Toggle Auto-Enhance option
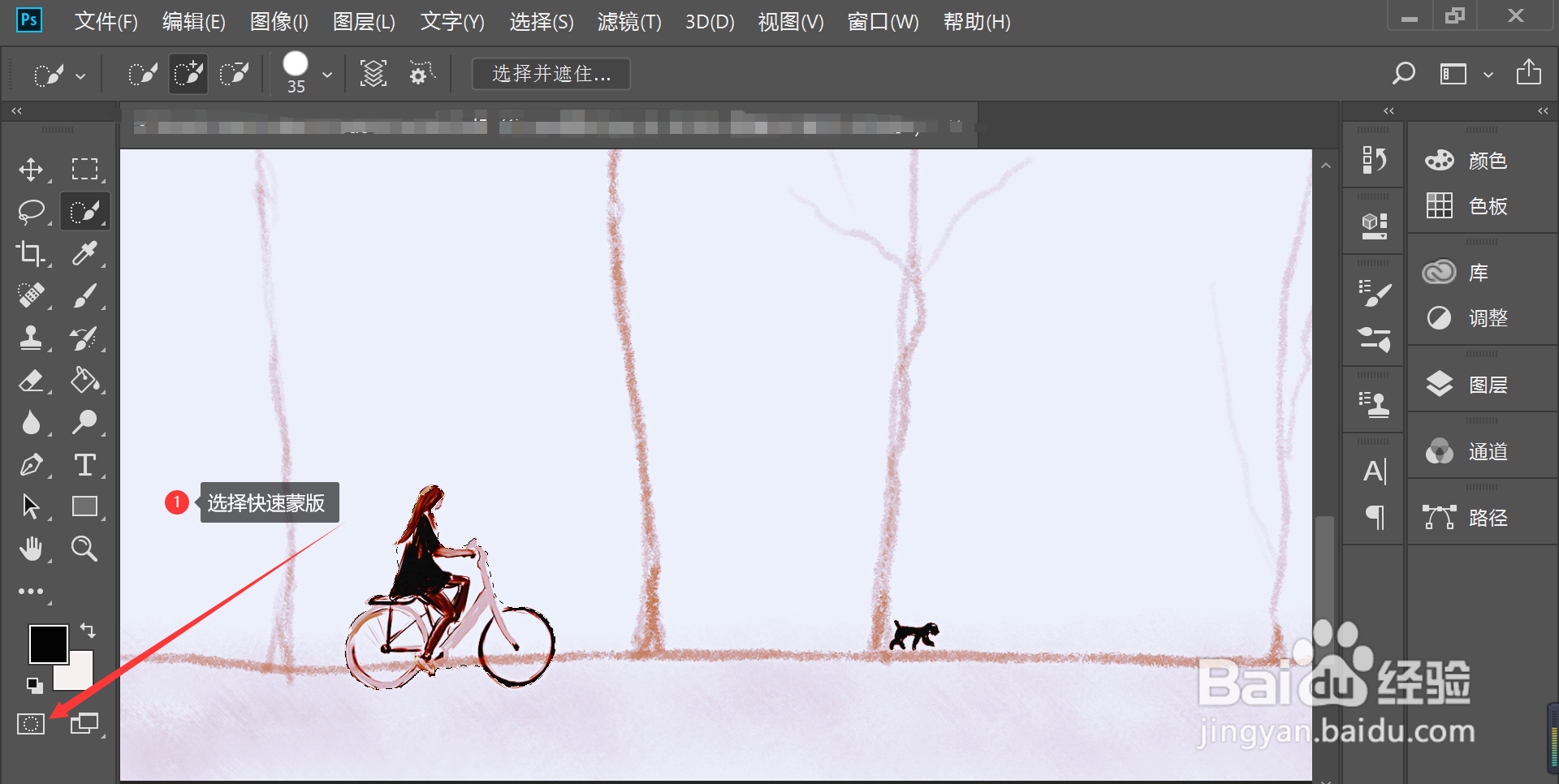The width and height of the screenshot is (1559, 784). pyautogui.click(x=421, y=74)
